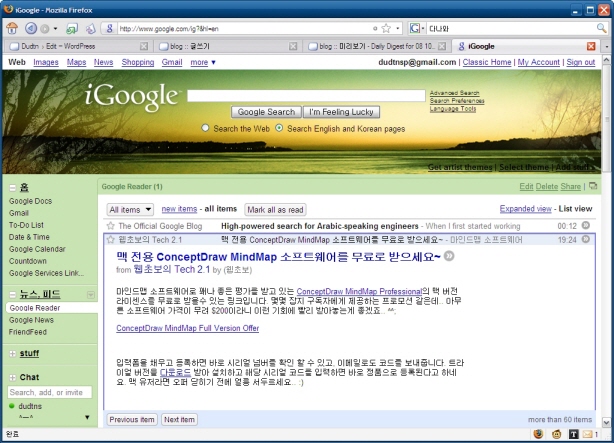The height and width of the screenshot is (443, 614).
Task: Go back with the Back arrow
Action: 31,28
